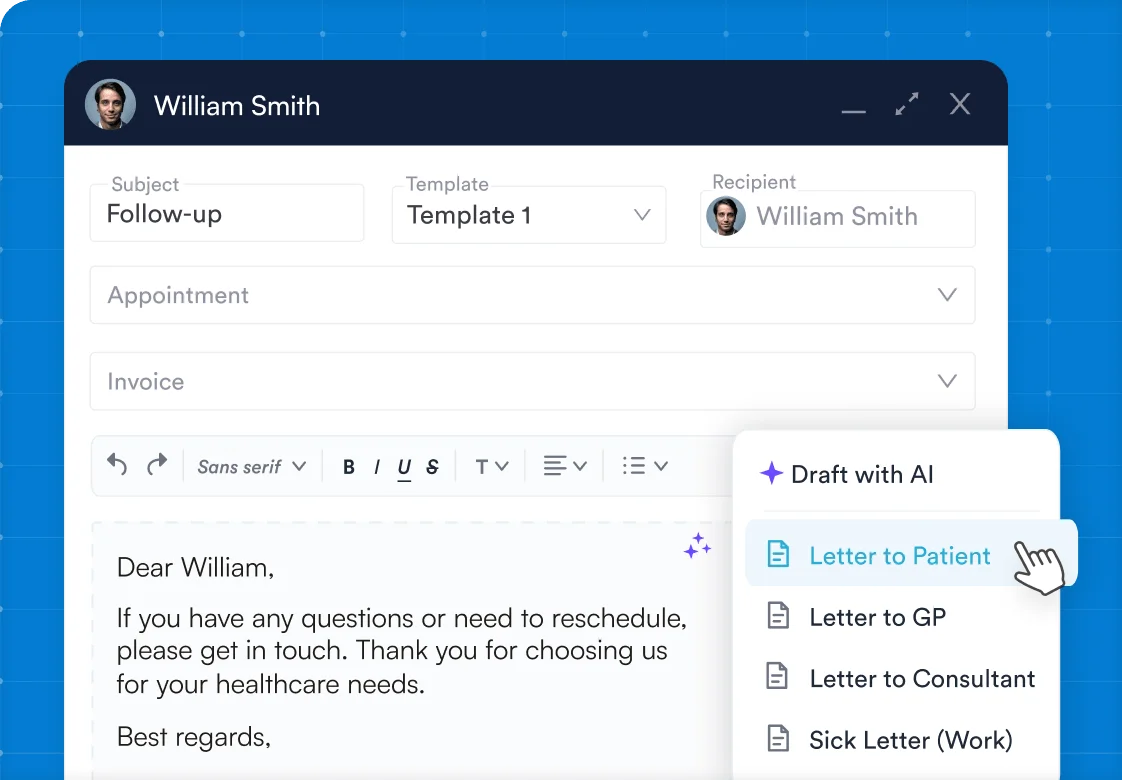Open the Sans serif font dropdown

(x=252, y=467)
